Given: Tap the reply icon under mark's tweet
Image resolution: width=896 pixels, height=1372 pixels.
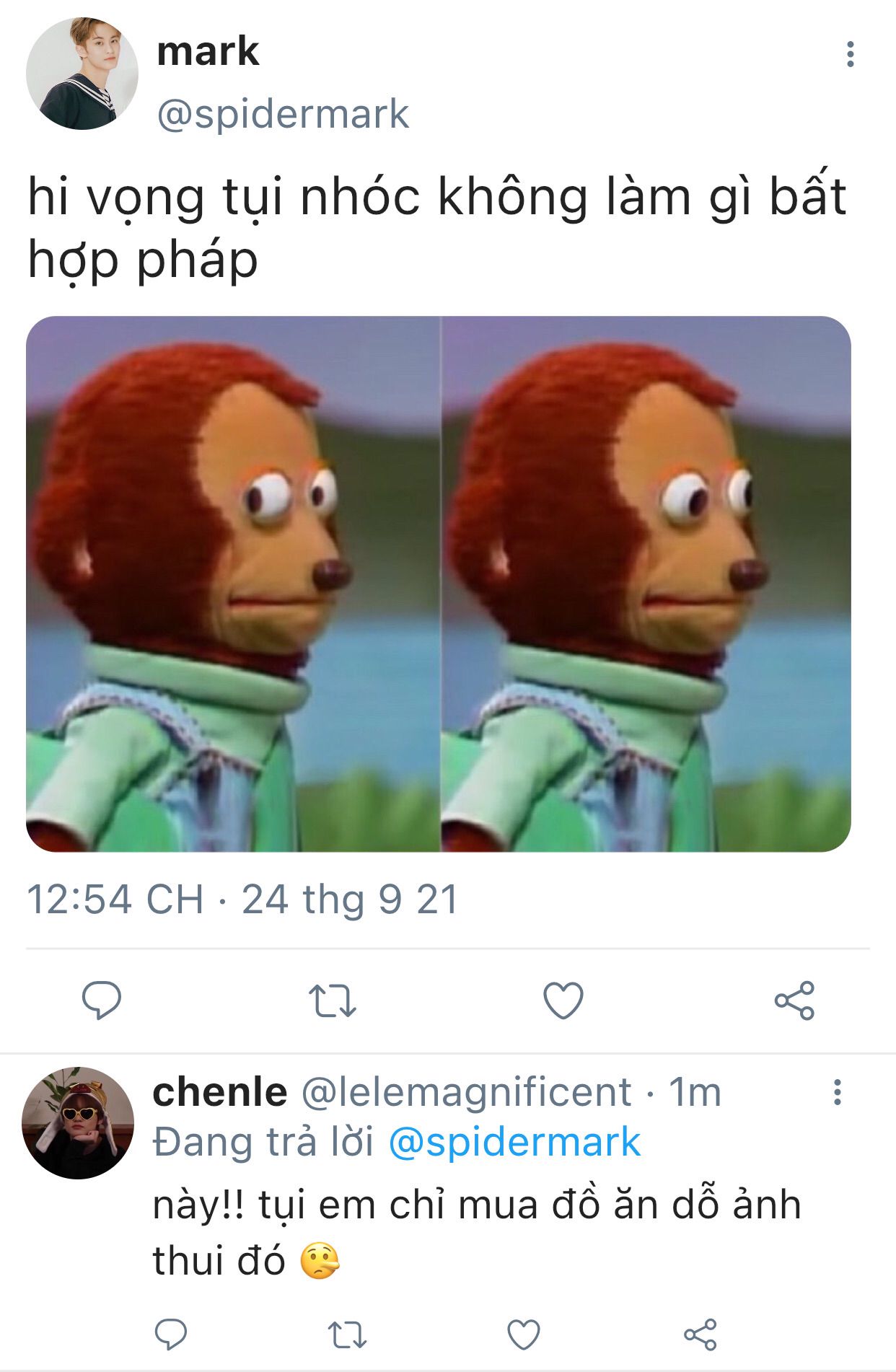Looking at the screenshot, I should click(x=102, y=1000).
